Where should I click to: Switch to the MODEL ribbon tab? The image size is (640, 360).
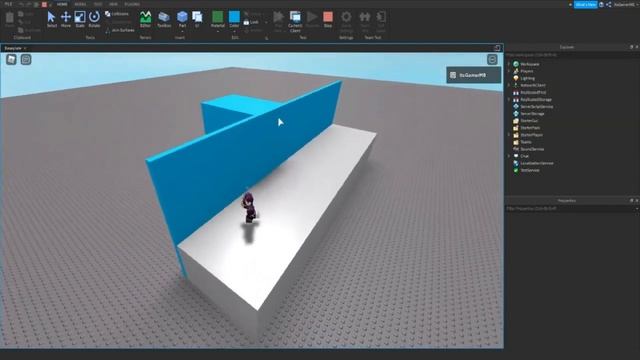tap(80, 4)
